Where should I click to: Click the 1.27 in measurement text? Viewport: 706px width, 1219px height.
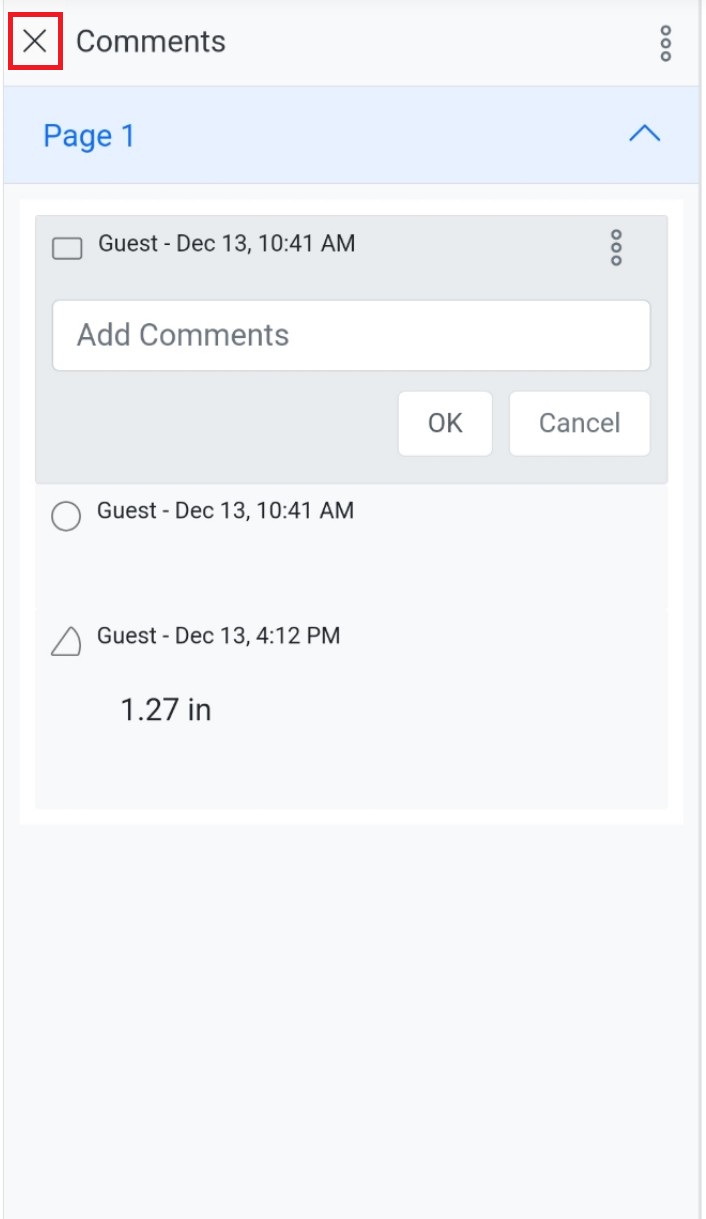[x=165, y=710]
